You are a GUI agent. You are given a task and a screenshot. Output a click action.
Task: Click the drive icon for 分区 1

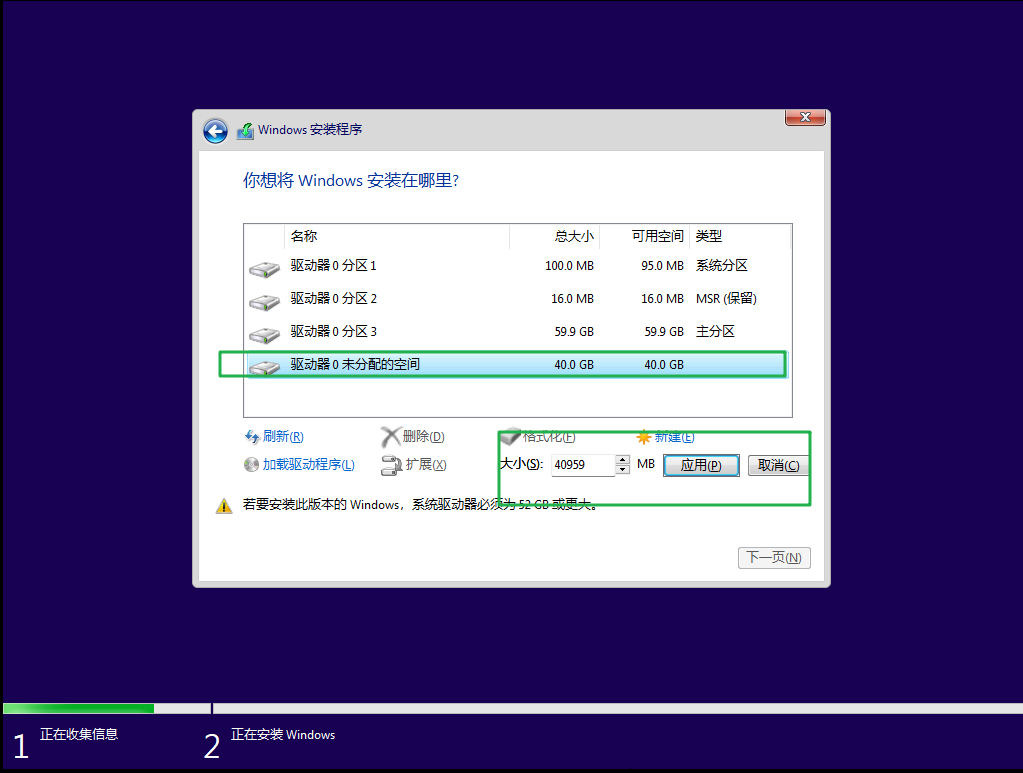pyautogui.click(x=264, y=269)
